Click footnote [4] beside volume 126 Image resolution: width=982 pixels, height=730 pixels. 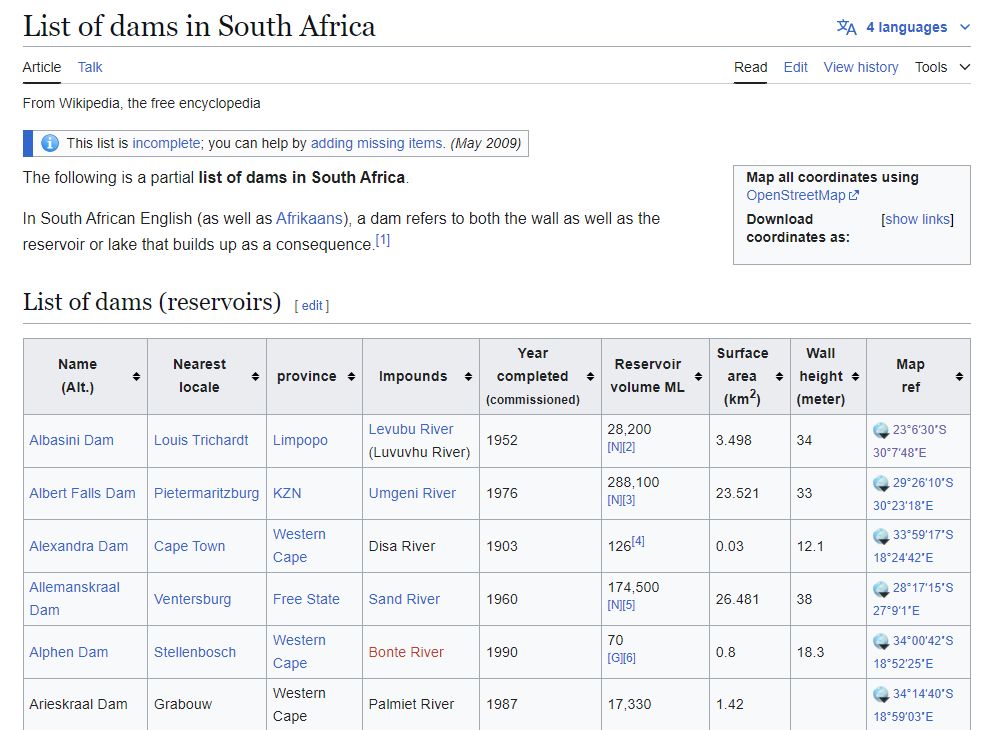[x=638, y=540]
